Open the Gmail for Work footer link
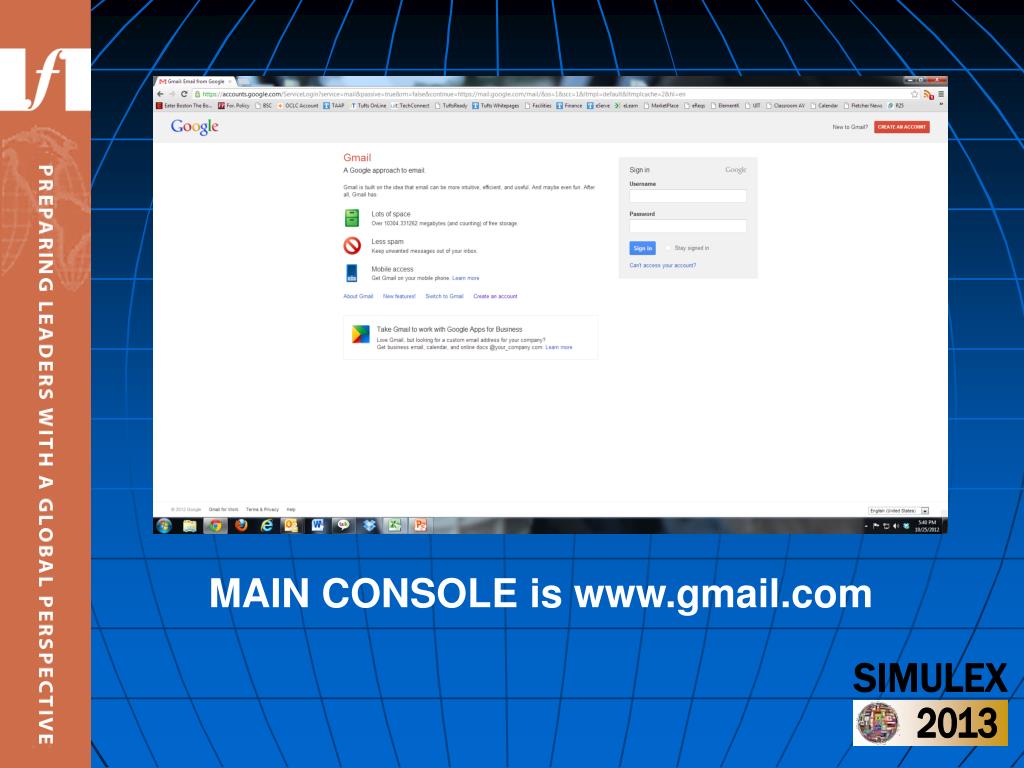The width and height of the screenshot is (1024, 768). (x=223, y=509)
